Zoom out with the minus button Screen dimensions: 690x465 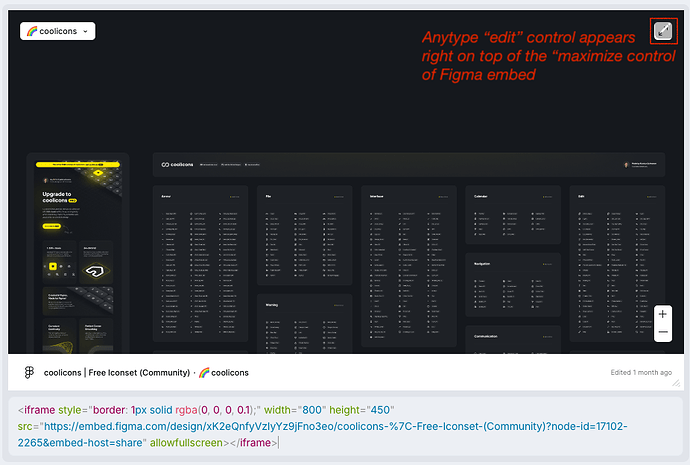663,332
